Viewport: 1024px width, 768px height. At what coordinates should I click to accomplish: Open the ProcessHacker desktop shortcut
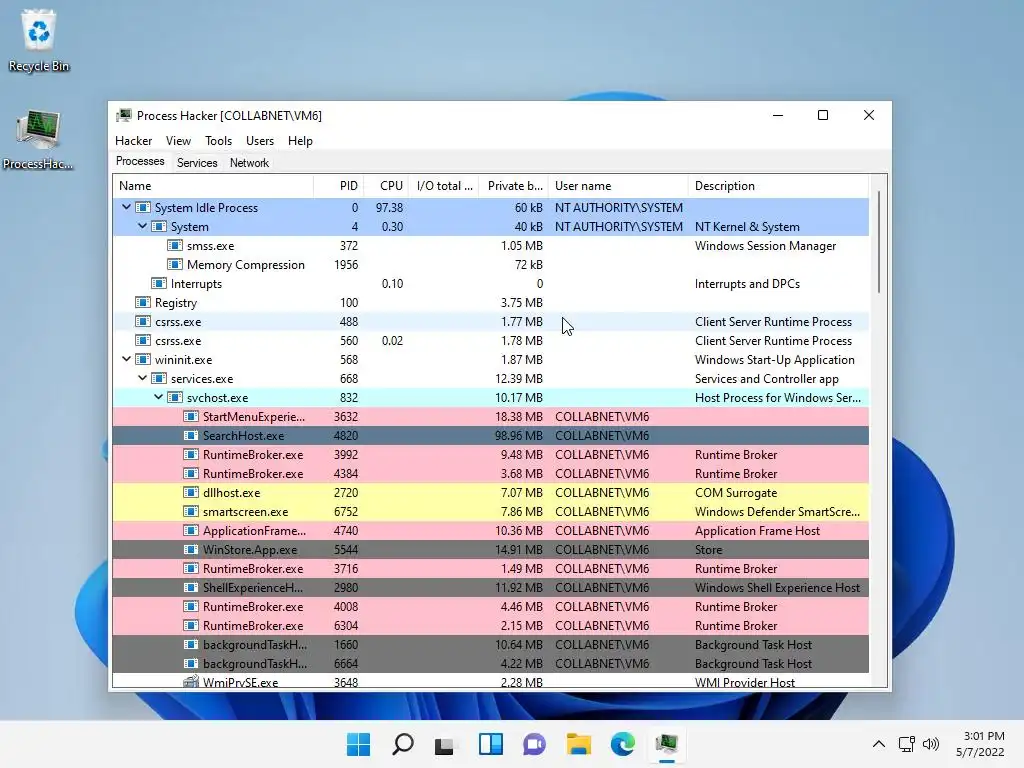click(x=38, y=140)
